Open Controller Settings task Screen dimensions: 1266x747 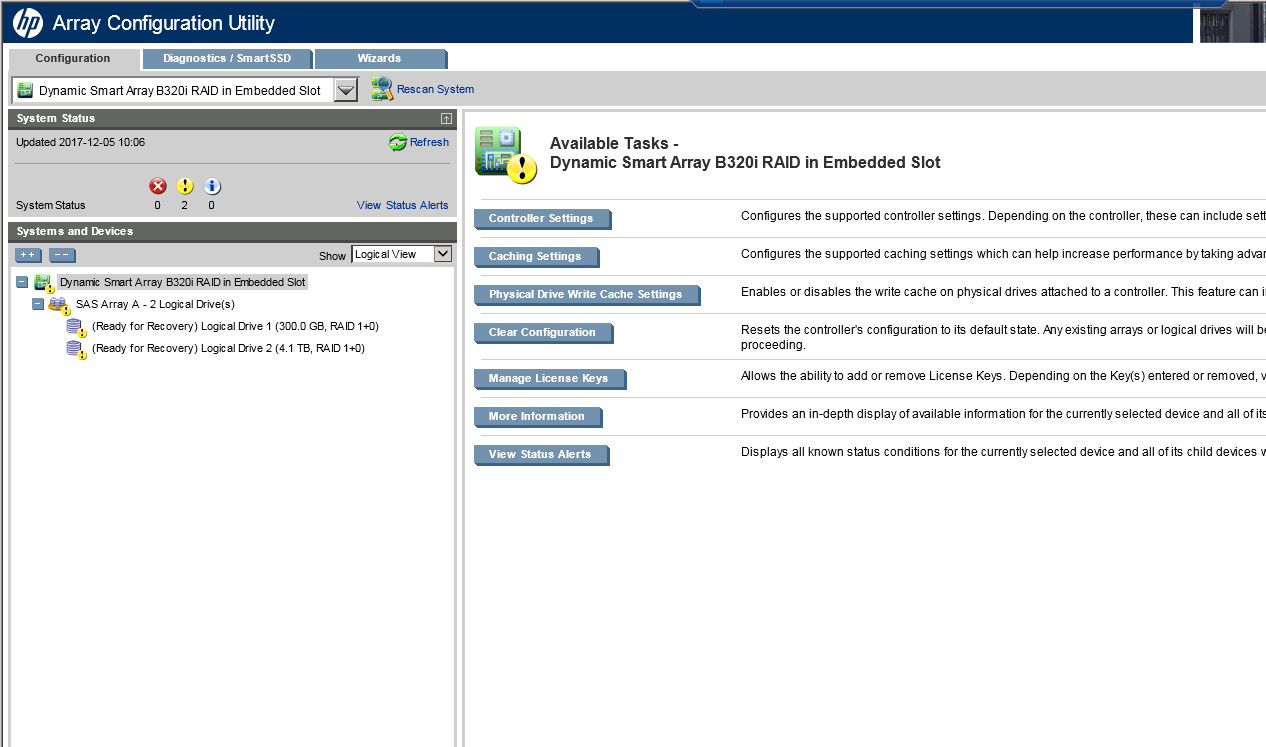click(x=542, y=219)
